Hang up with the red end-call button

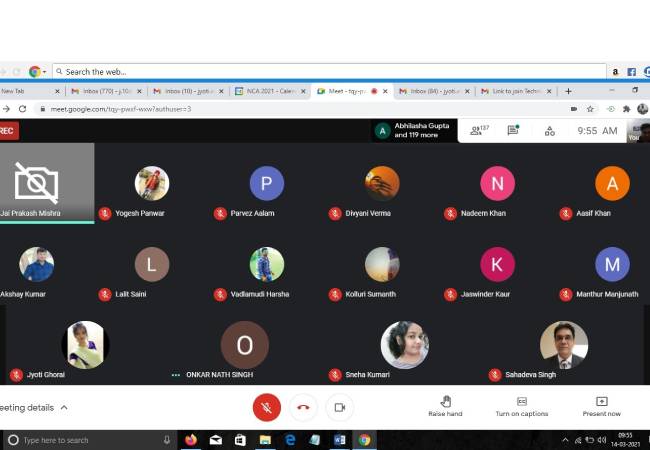coord(303,407)
